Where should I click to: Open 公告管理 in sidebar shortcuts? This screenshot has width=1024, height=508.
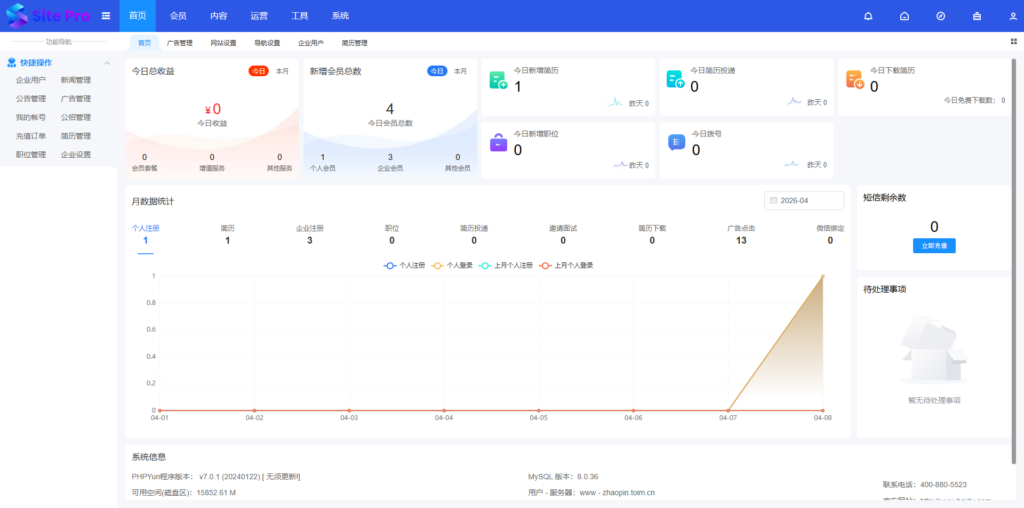pyautogui.click(x=31, y=99)
